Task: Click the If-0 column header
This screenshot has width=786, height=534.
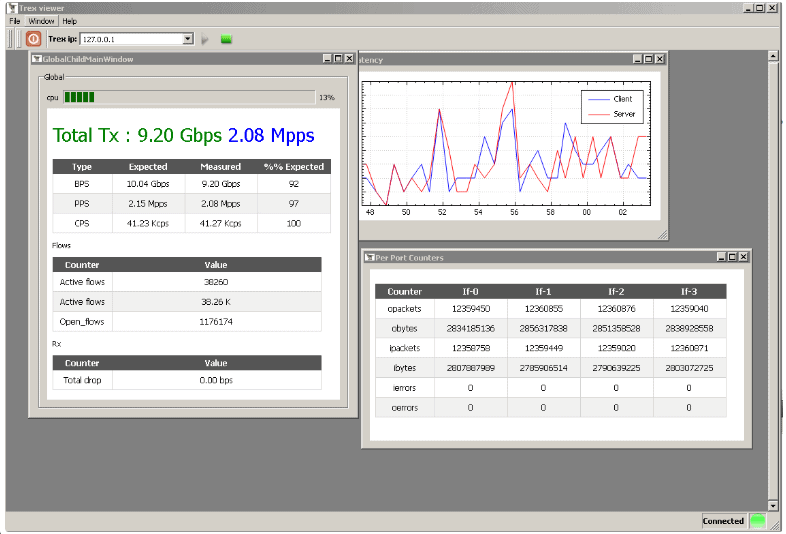Action: point(470,291)
